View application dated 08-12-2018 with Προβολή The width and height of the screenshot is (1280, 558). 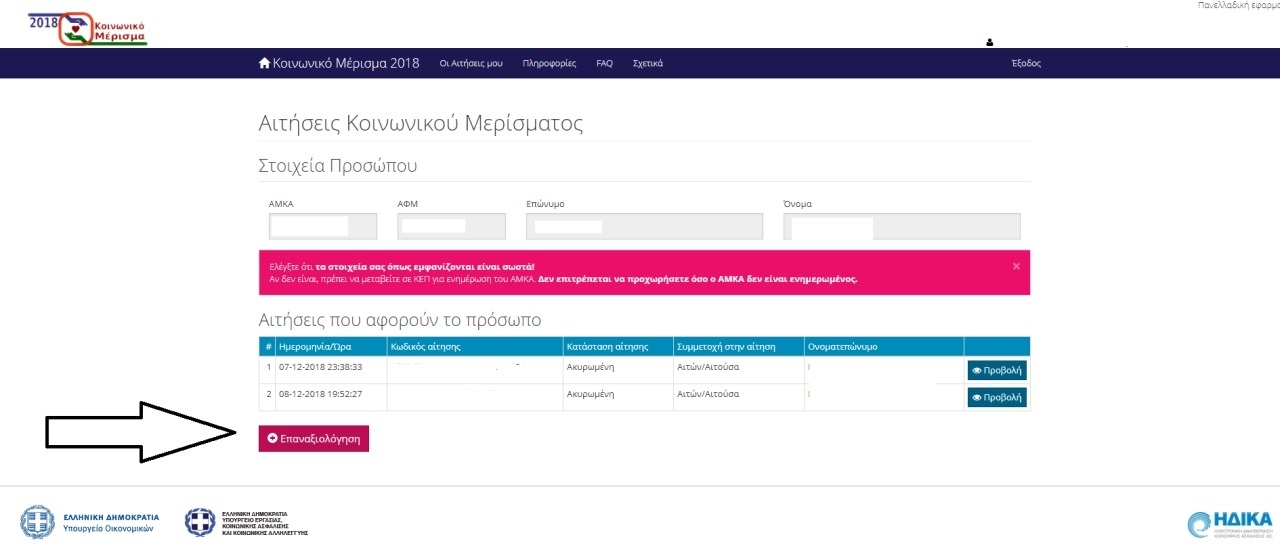click(997, 397)
